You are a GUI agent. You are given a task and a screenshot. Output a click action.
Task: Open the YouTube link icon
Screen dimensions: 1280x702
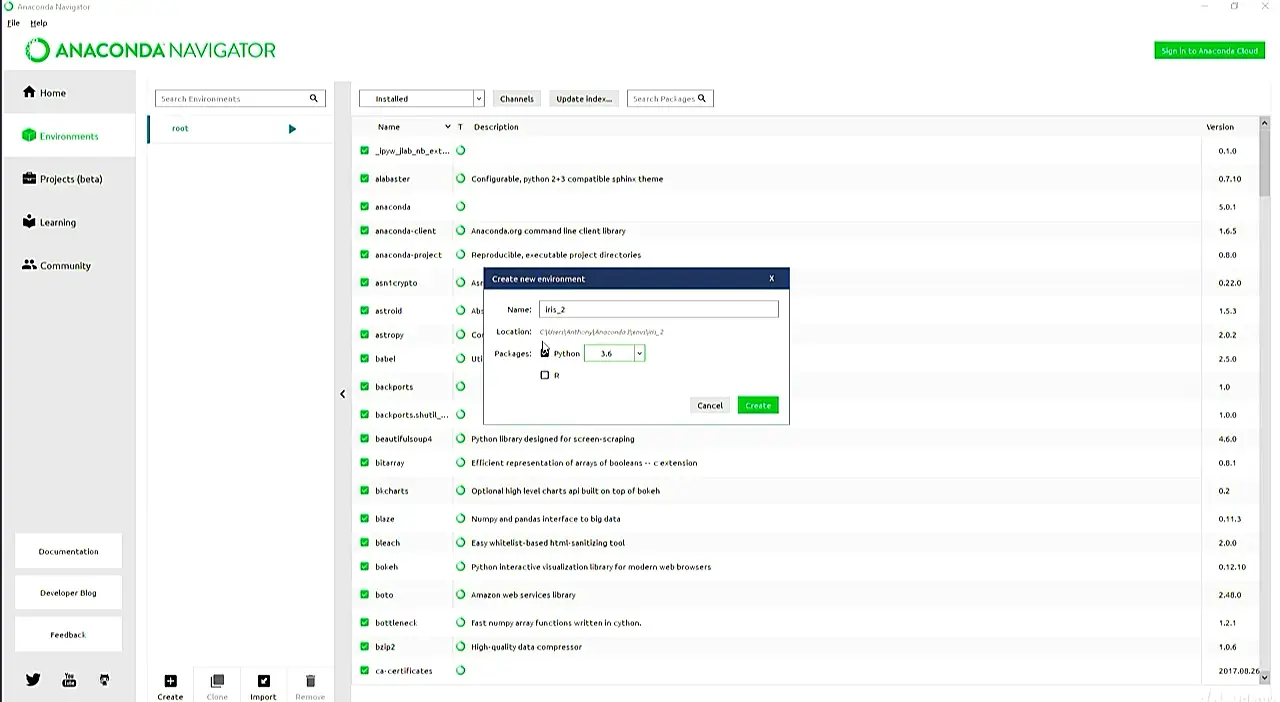pyautogui.click(x=69, y=680)
